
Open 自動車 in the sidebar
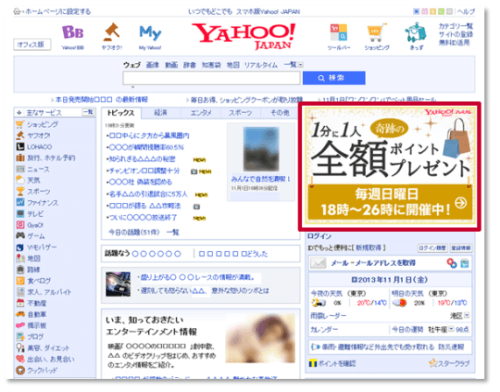click(37, 314)
